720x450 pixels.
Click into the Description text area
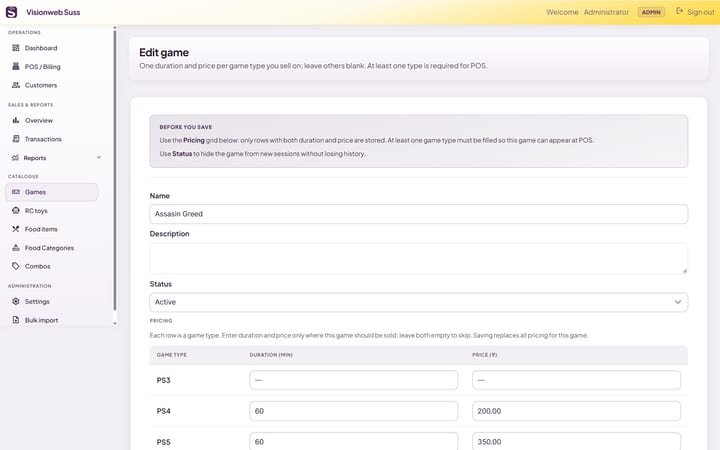pyautogui.click(x=418, y=259)
